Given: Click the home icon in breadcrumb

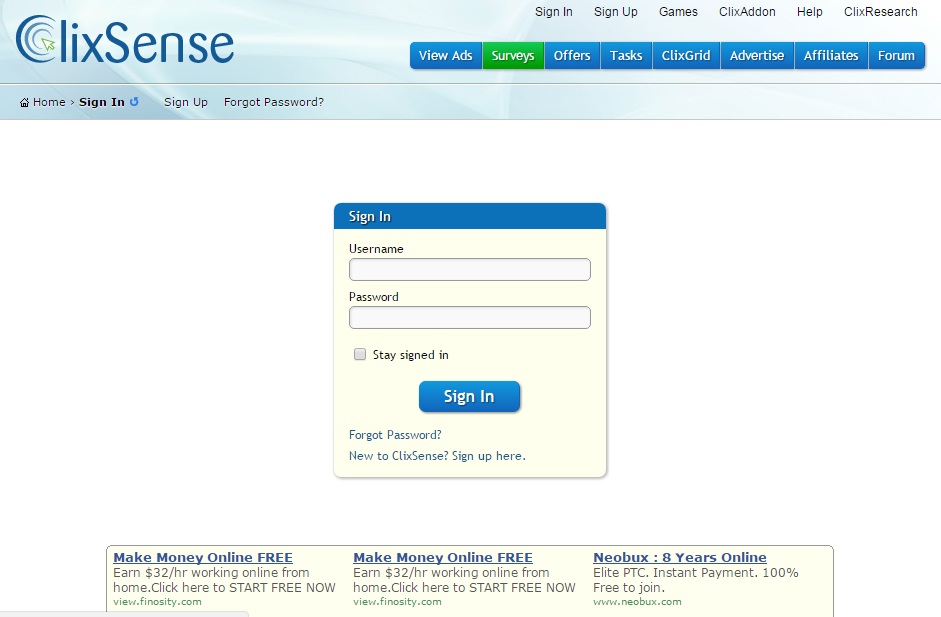Looking at the screenshot, I should pyautogui.click(x=25, y=103).
